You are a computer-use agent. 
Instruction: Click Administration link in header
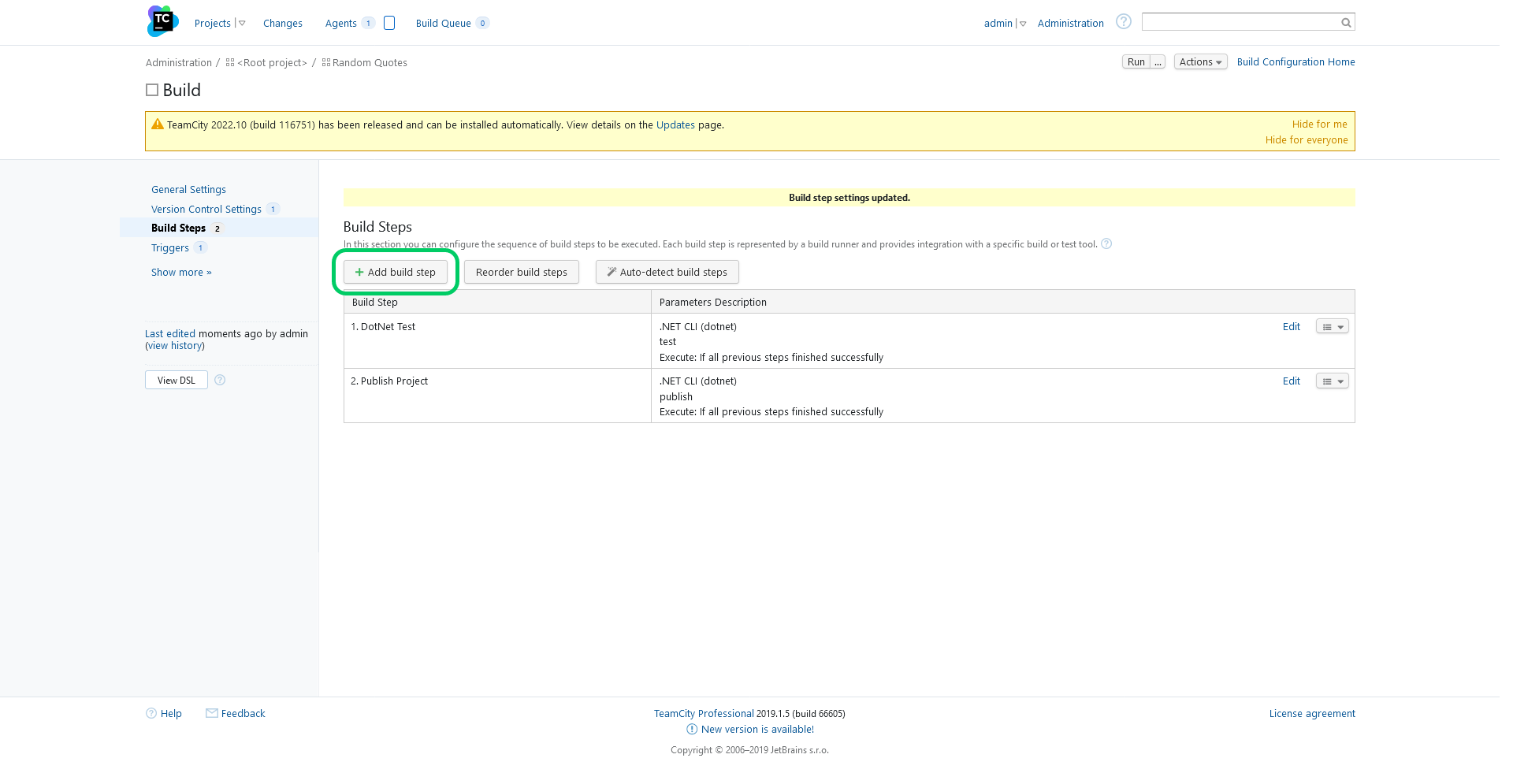[1070, 24]
